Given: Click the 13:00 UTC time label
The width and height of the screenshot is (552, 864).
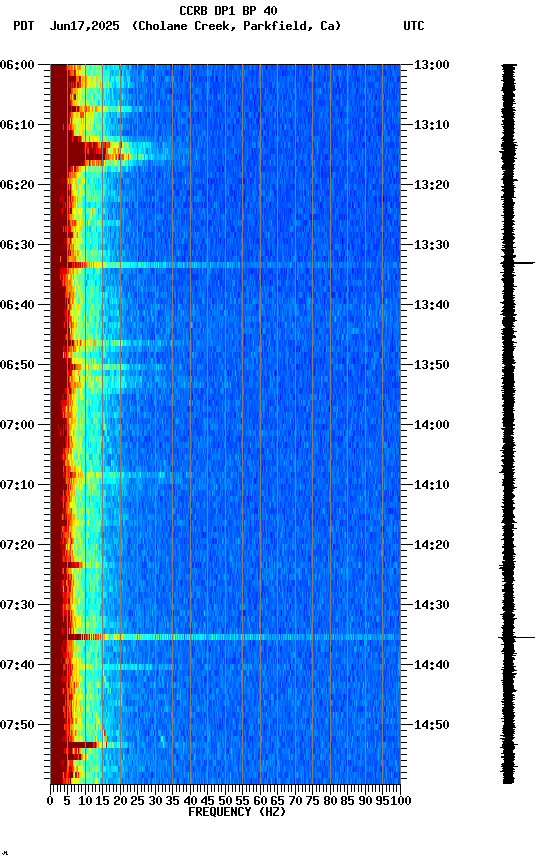Looking at the screenshot, I should pos(432,65).
